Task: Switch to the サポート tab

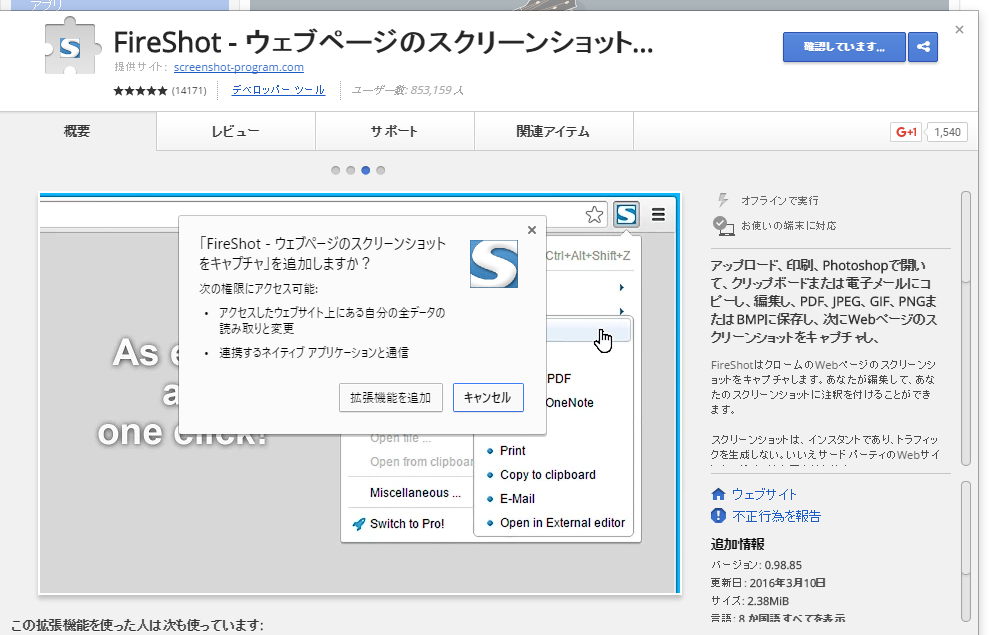Action: 394,132
